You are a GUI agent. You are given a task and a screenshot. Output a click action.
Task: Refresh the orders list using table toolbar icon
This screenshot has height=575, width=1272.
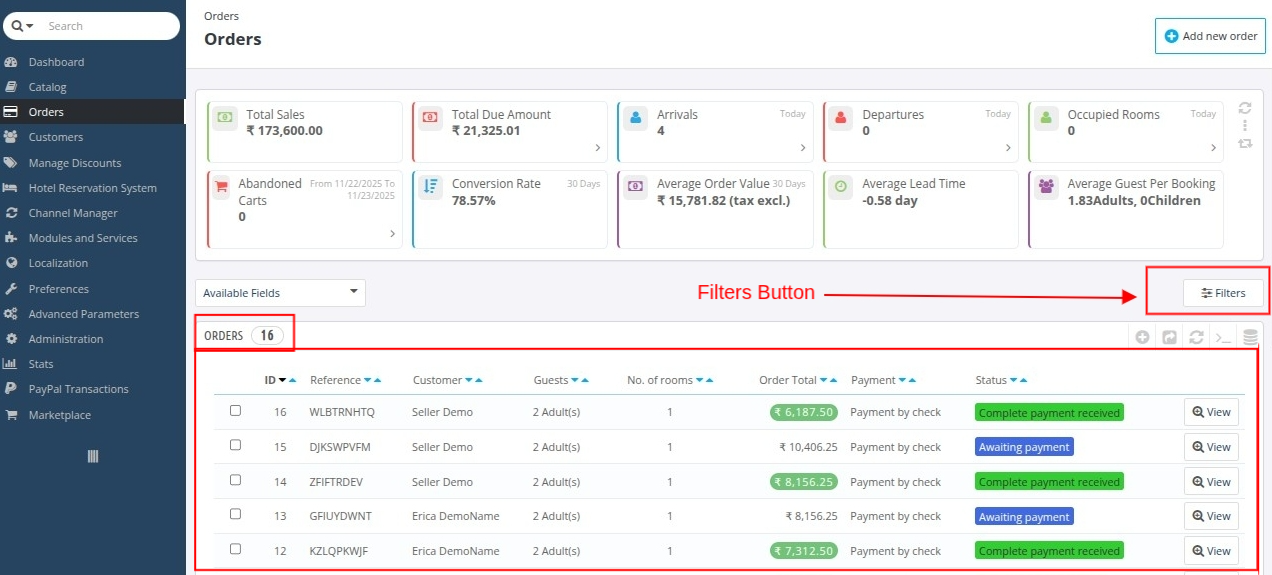coord(1195,337)
